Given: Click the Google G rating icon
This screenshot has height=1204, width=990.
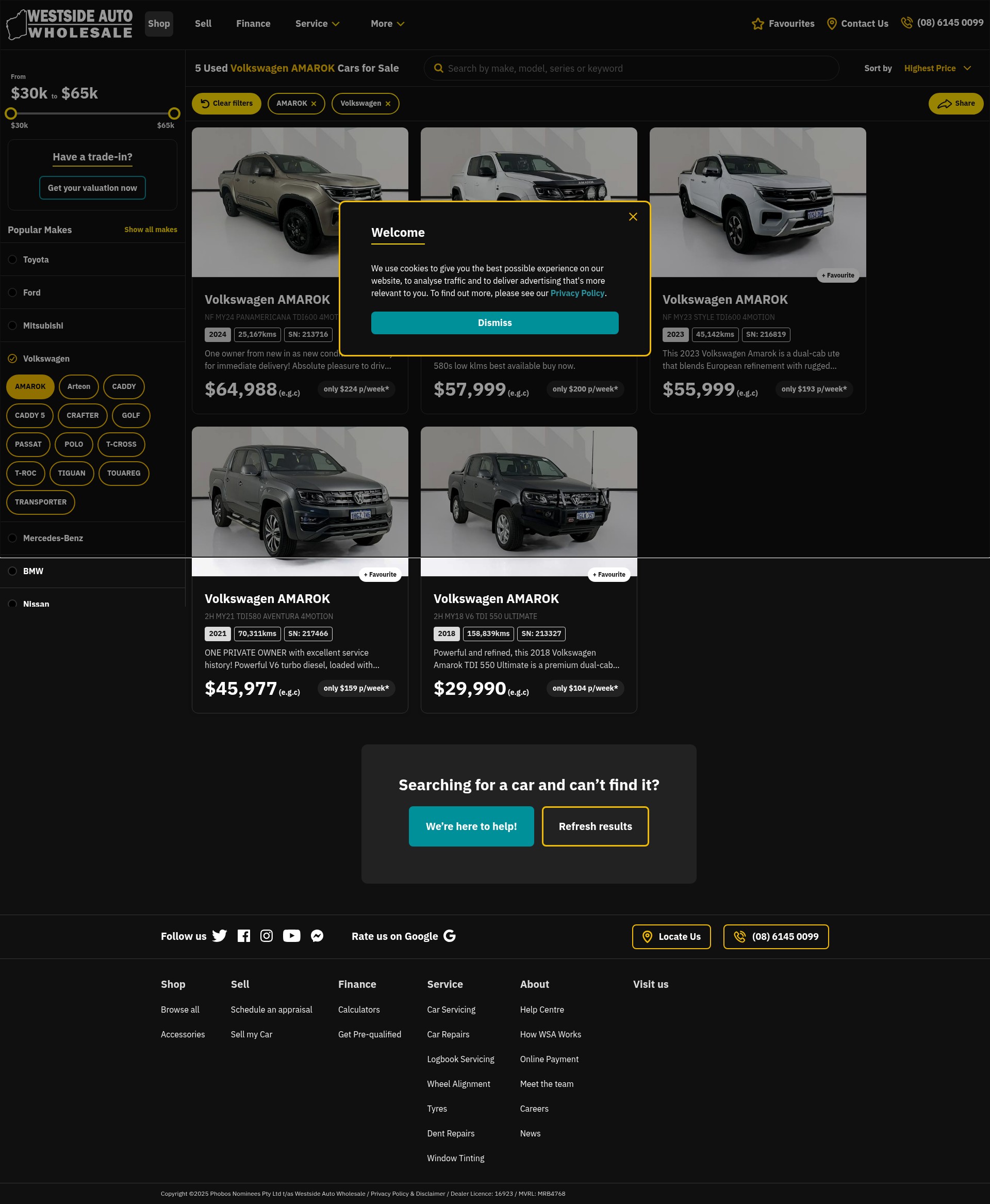Looking at the screenshot, I should 450,936.
